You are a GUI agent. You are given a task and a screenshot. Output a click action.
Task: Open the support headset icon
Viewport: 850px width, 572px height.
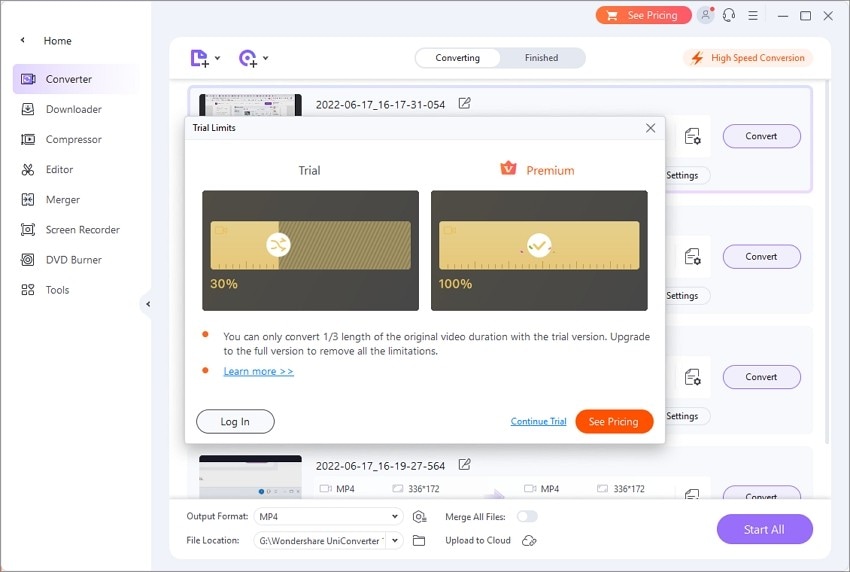(729, 15)
